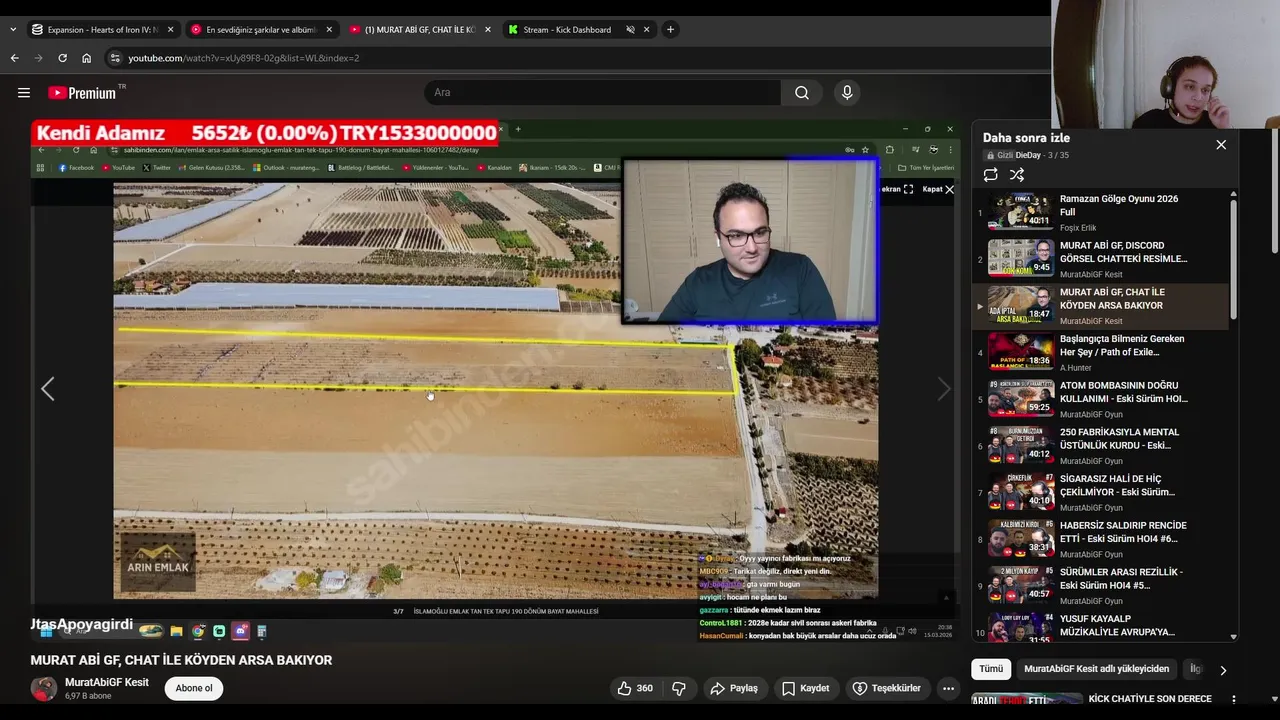Toggle mute icon on Kick Dashboard tab
This screenshot has height=720, width=1280.
point(630,30)
